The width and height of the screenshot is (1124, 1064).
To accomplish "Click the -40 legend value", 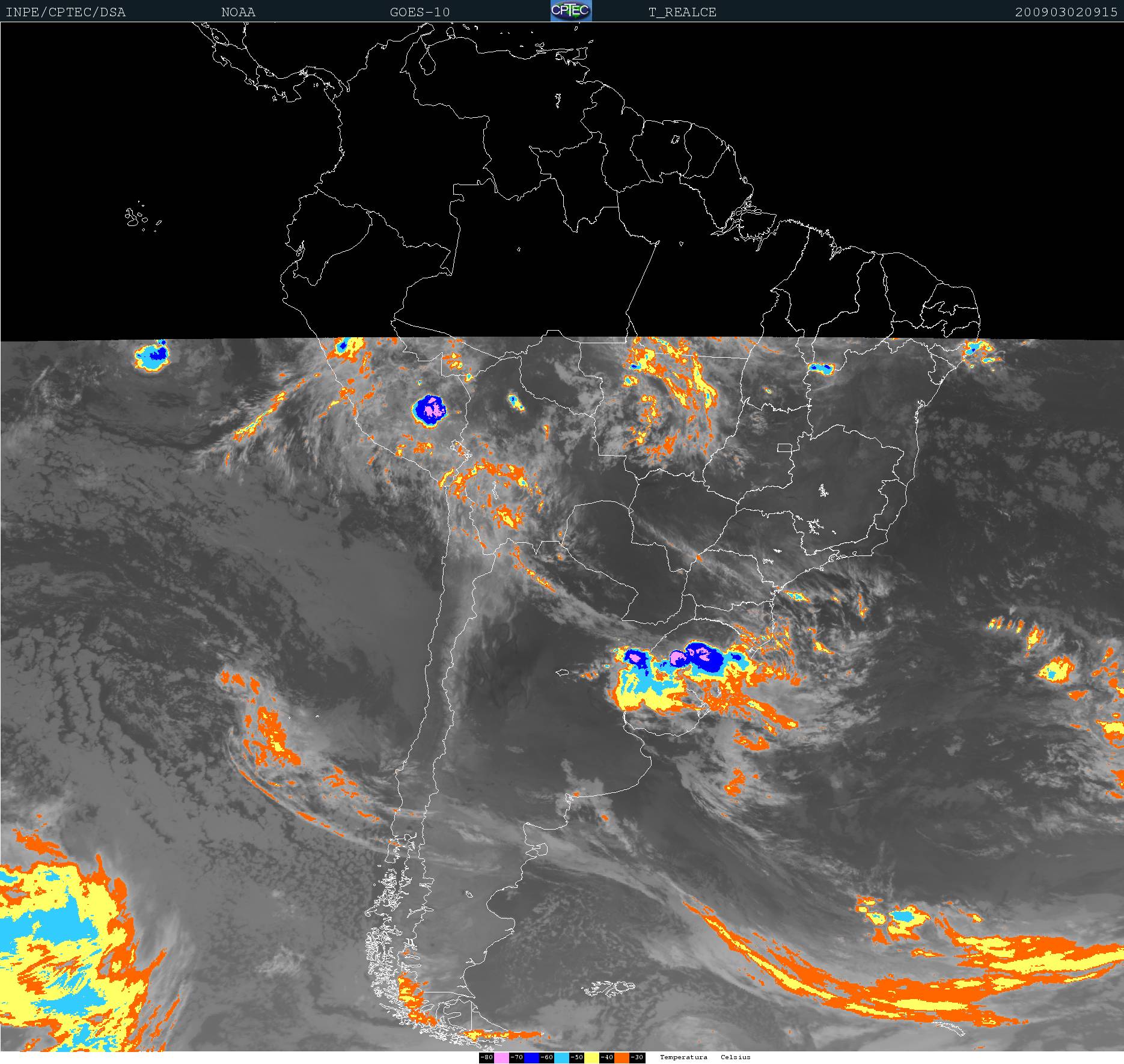I will (606, 1057).
